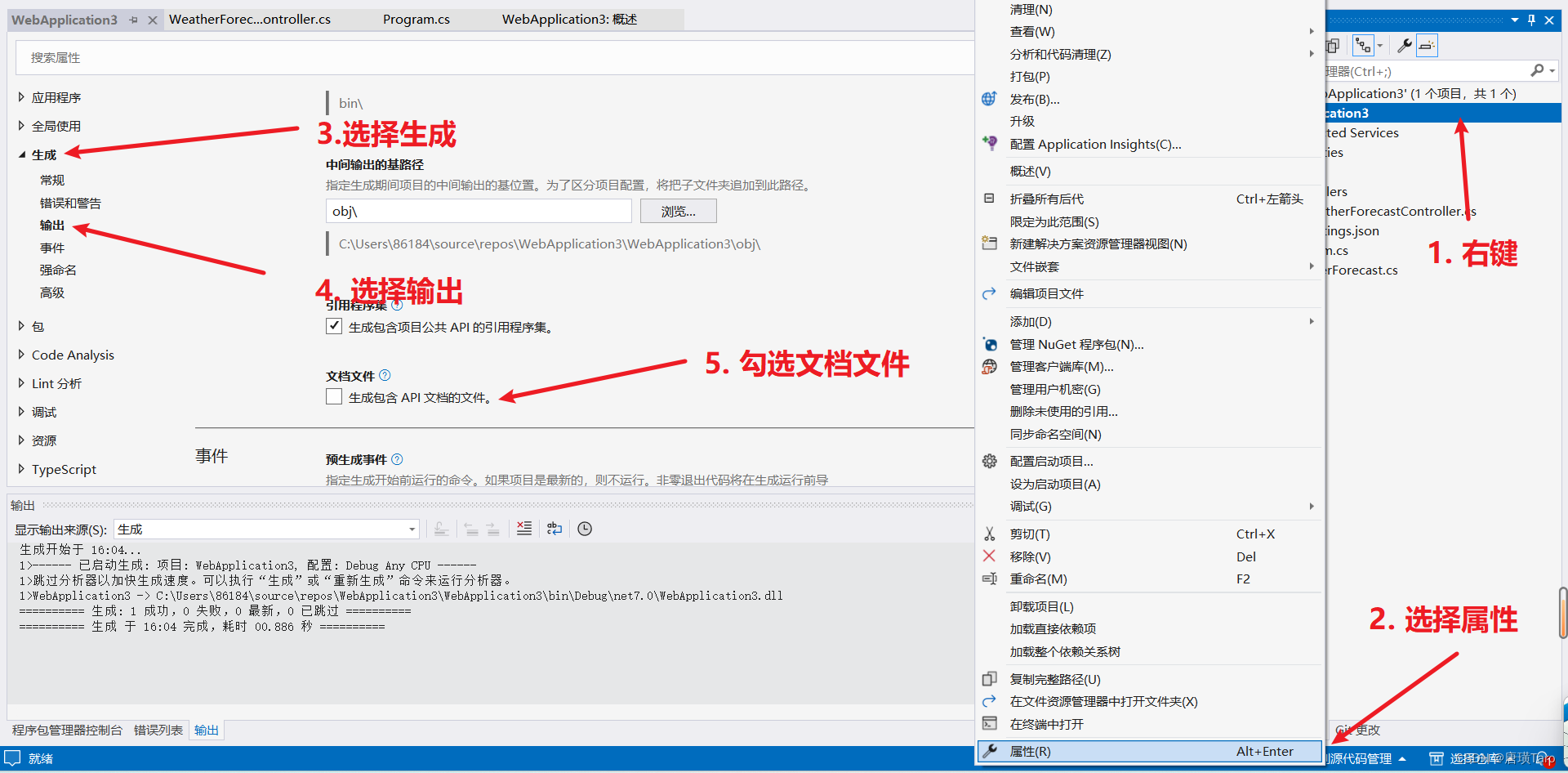Click the pin icon on WebApplication3 tab
Screen dimensions: 1568x773
pyautogui.click(x=133, y=20)
